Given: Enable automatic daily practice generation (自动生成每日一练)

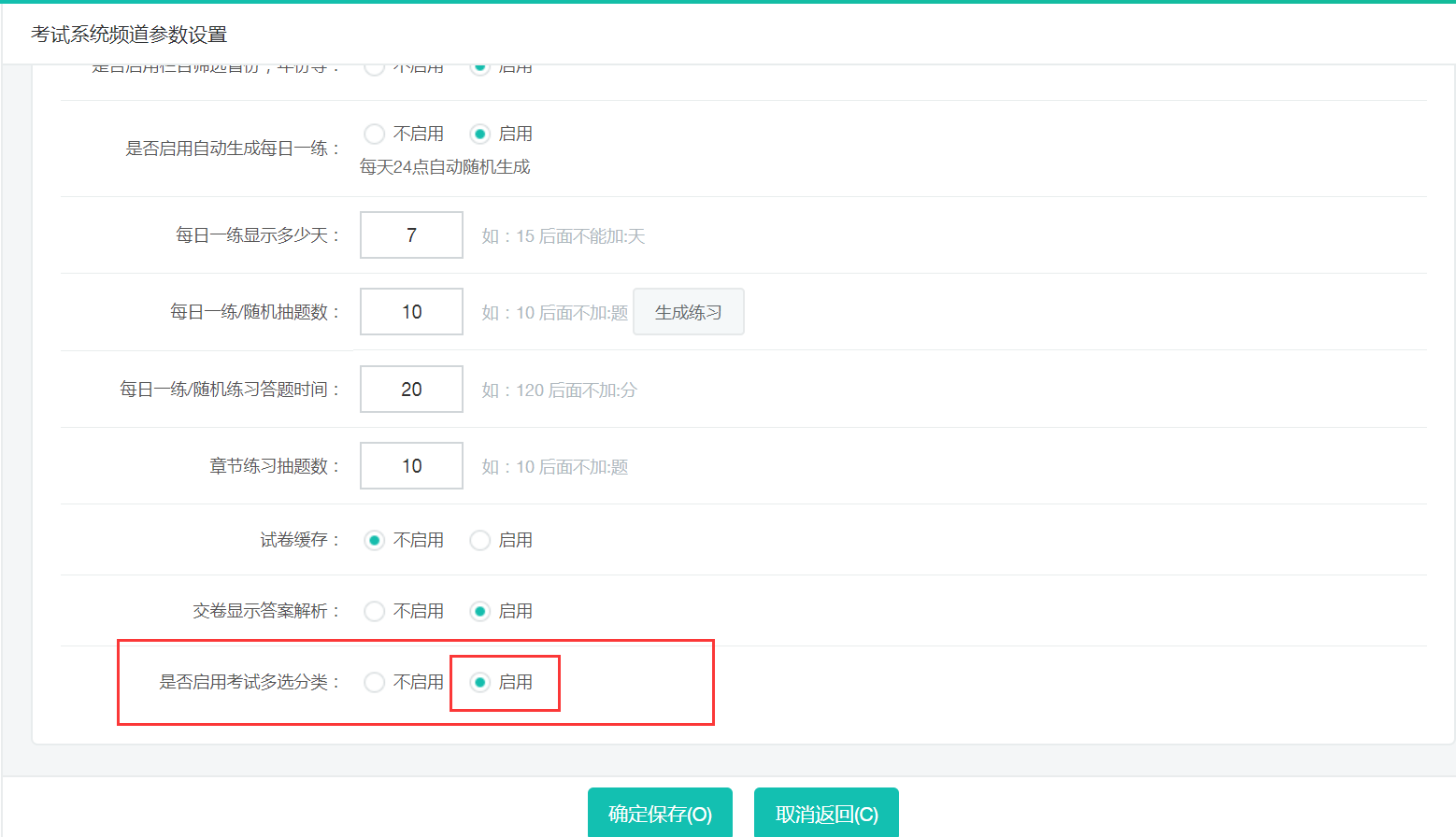Looking at the screenshot, I should point(480,135).
